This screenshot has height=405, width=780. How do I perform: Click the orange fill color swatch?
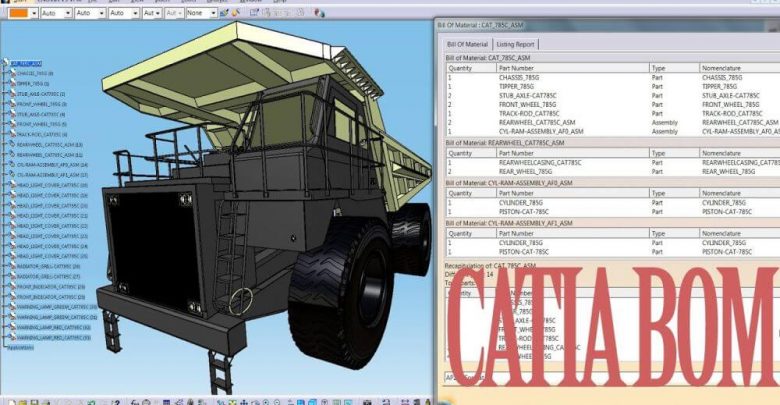click(x=18, y=13)
